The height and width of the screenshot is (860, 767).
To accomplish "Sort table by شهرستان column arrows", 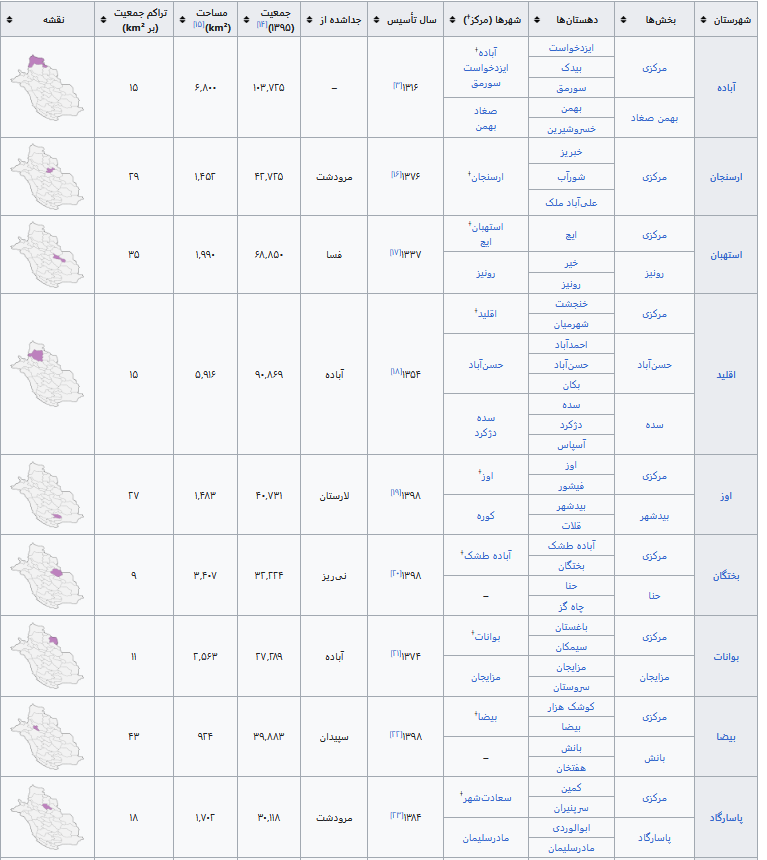I will (701, 20).
